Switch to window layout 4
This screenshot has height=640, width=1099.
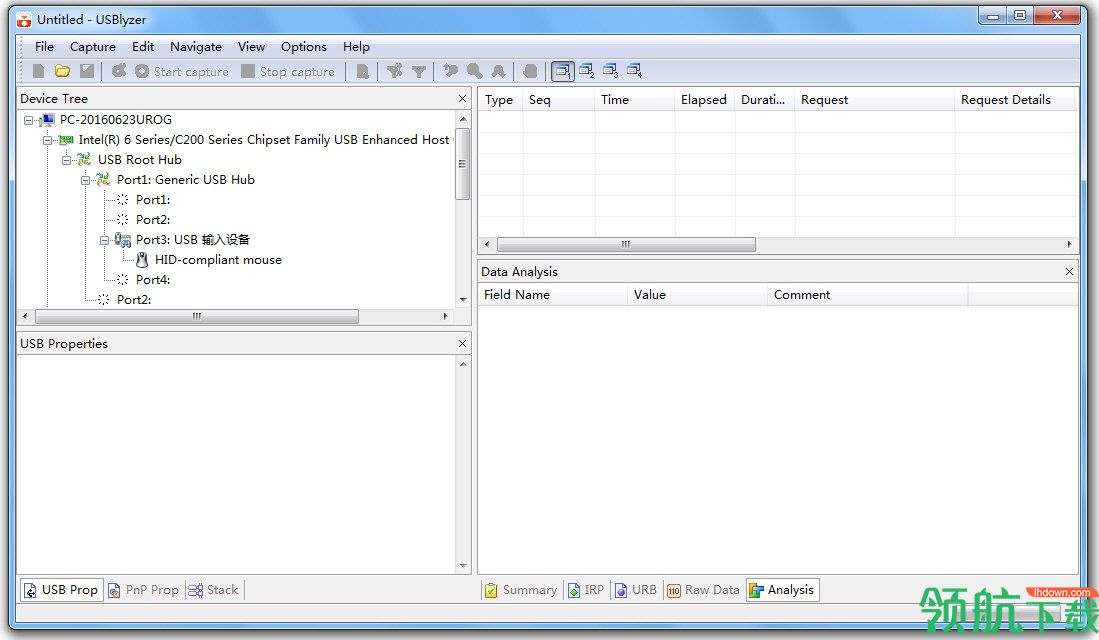coord(634,71)
